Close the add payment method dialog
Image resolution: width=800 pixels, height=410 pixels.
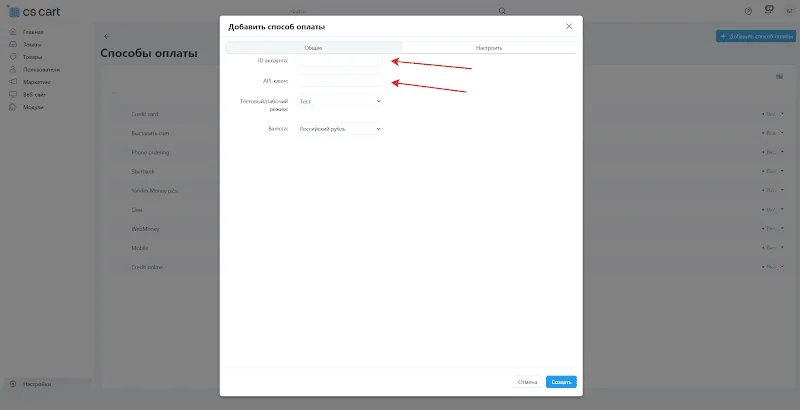coord(569,27)
